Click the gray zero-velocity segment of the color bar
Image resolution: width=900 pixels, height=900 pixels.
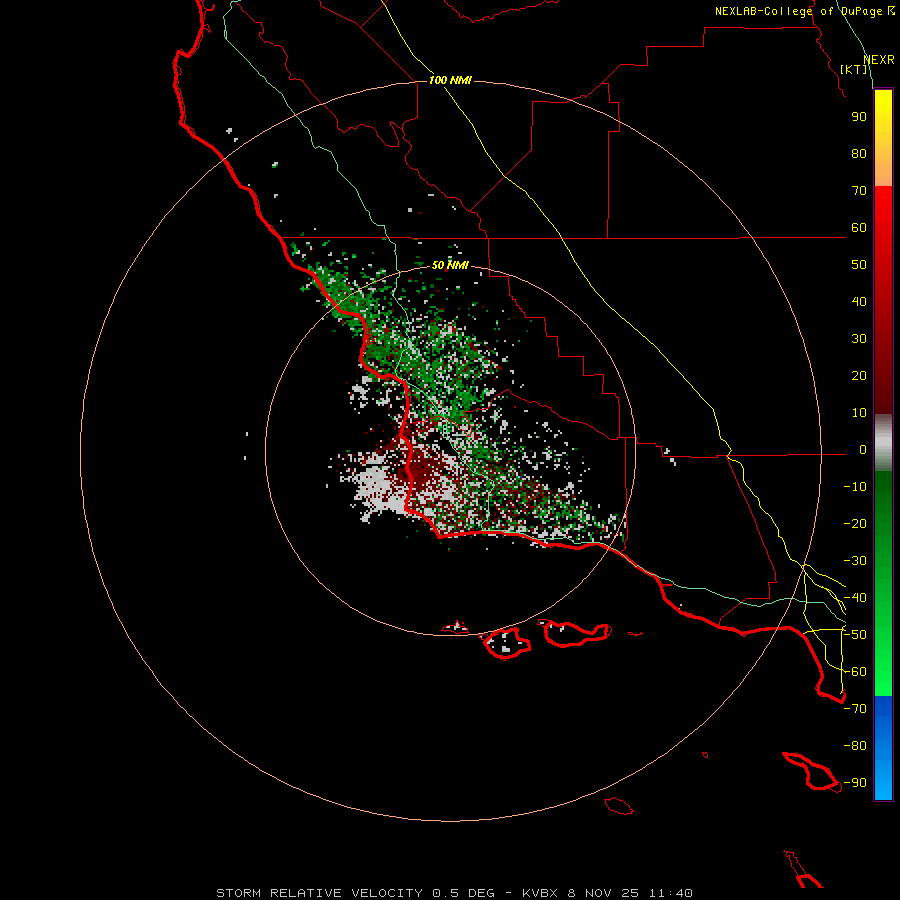coord(883,443)
